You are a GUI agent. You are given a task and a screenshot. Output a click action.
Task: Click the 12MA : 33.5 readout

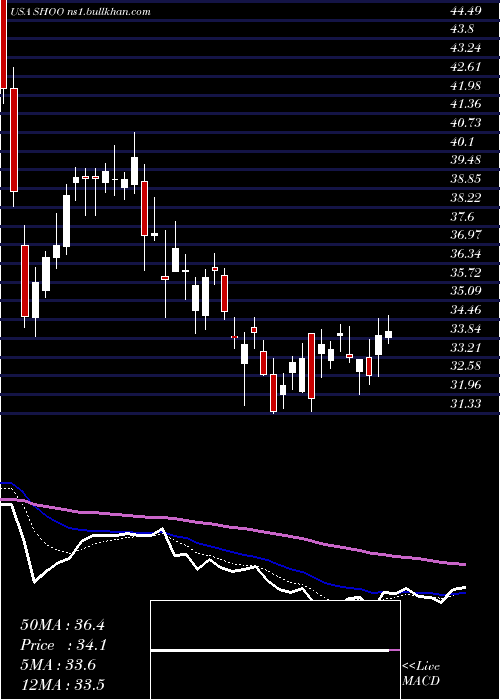[x=62, y=685]
